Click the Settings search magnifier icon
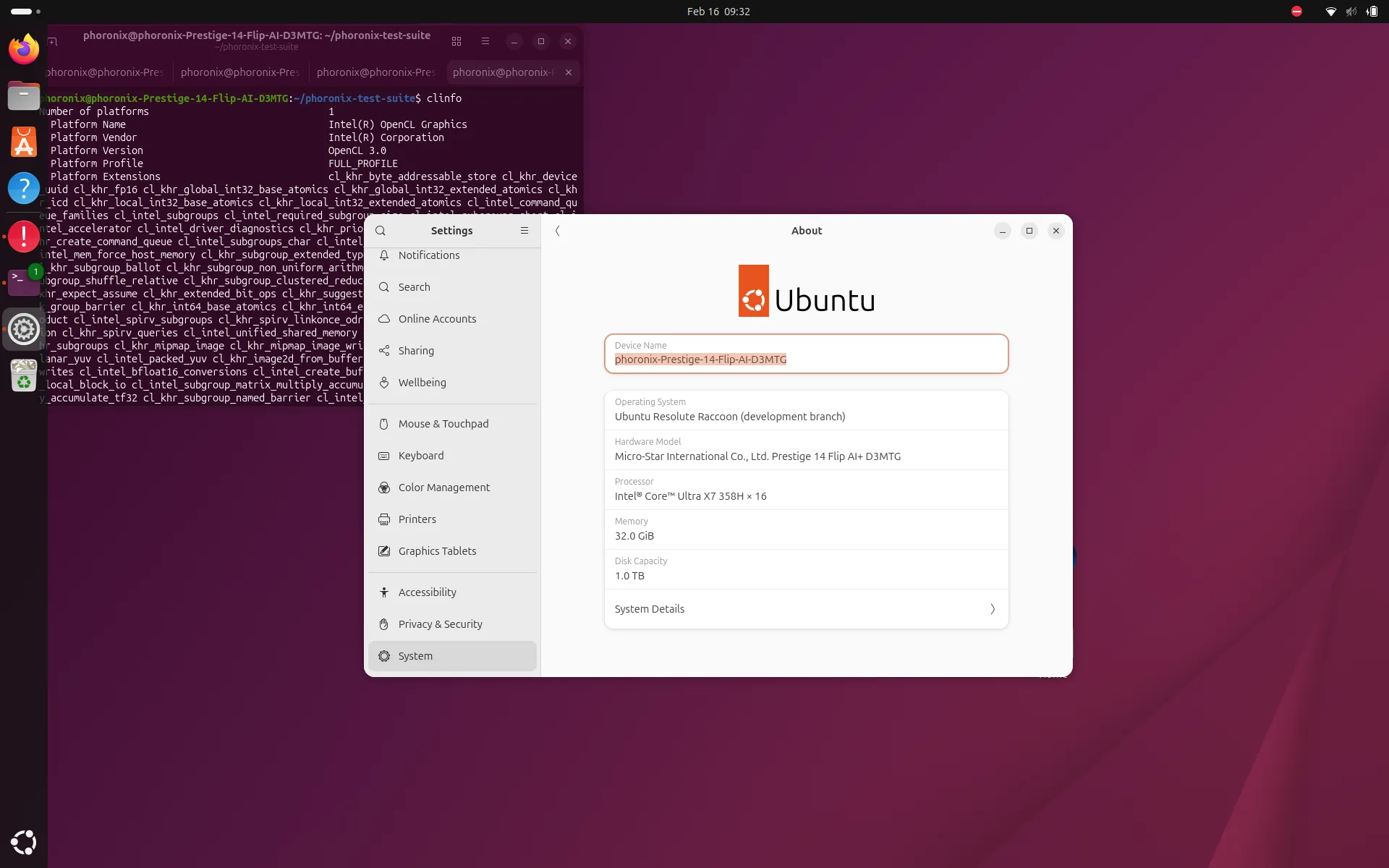The width and height of the screenshot is (1389, 868). pyautogui.click(x=381, y=231)
